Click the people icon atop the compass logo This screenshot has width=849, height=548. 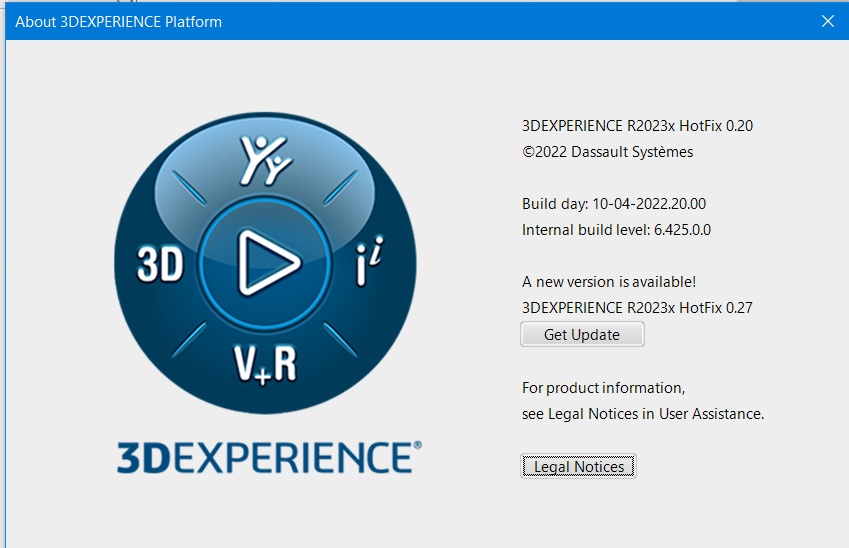coord(265,160)
